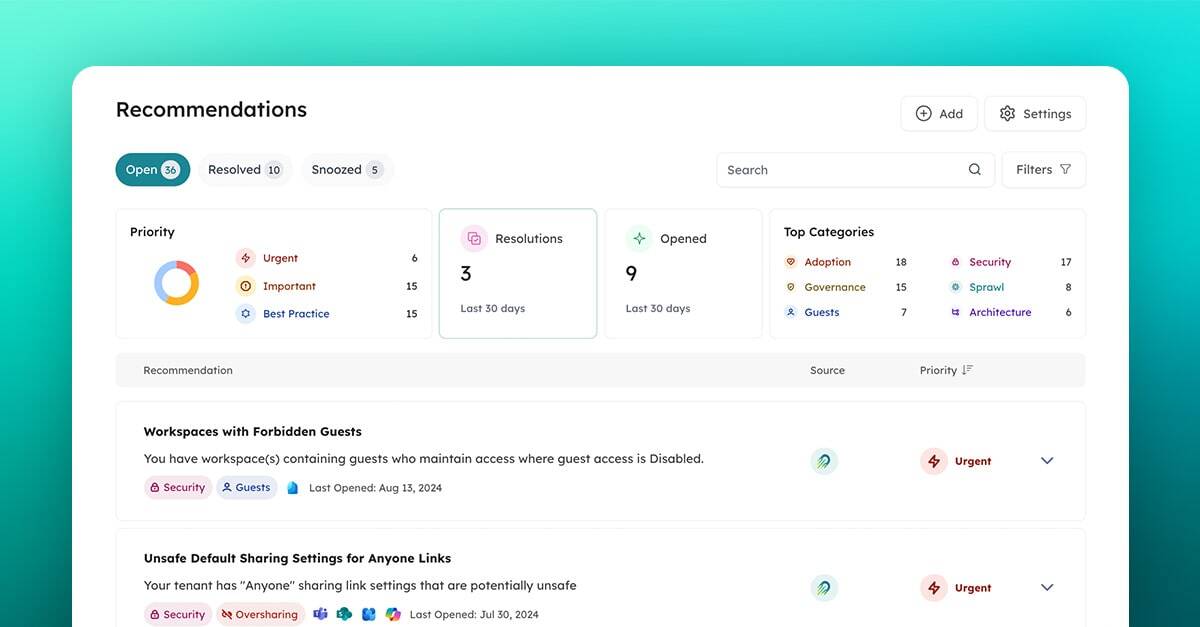The height and width of the screenshot is (627, 1200).
Task: Open Settings via the gear button
Action: point(1035,114)
